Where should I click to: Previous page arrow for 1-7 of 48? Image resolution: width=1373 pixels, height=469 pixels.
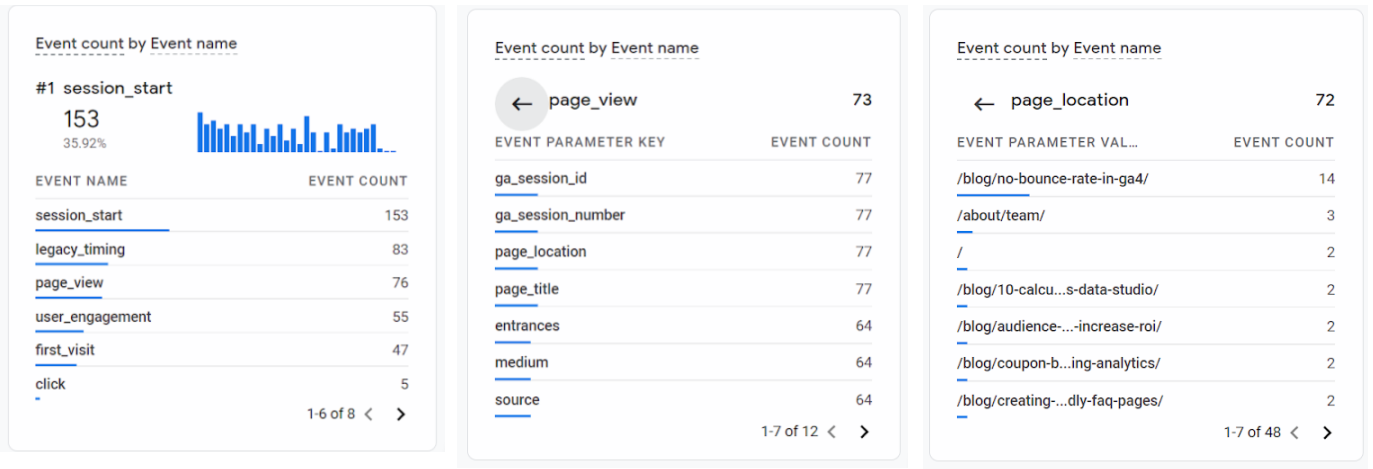(1294, 433)
